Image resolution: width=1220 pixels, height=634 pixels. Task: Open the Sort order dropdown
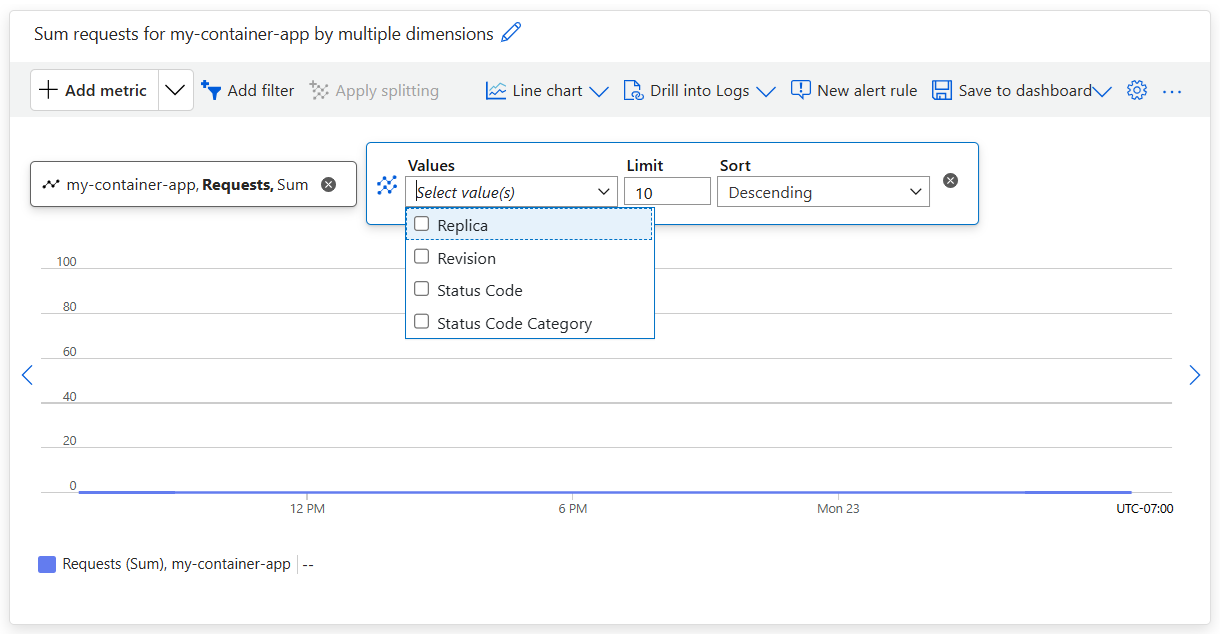pos(822,191)
